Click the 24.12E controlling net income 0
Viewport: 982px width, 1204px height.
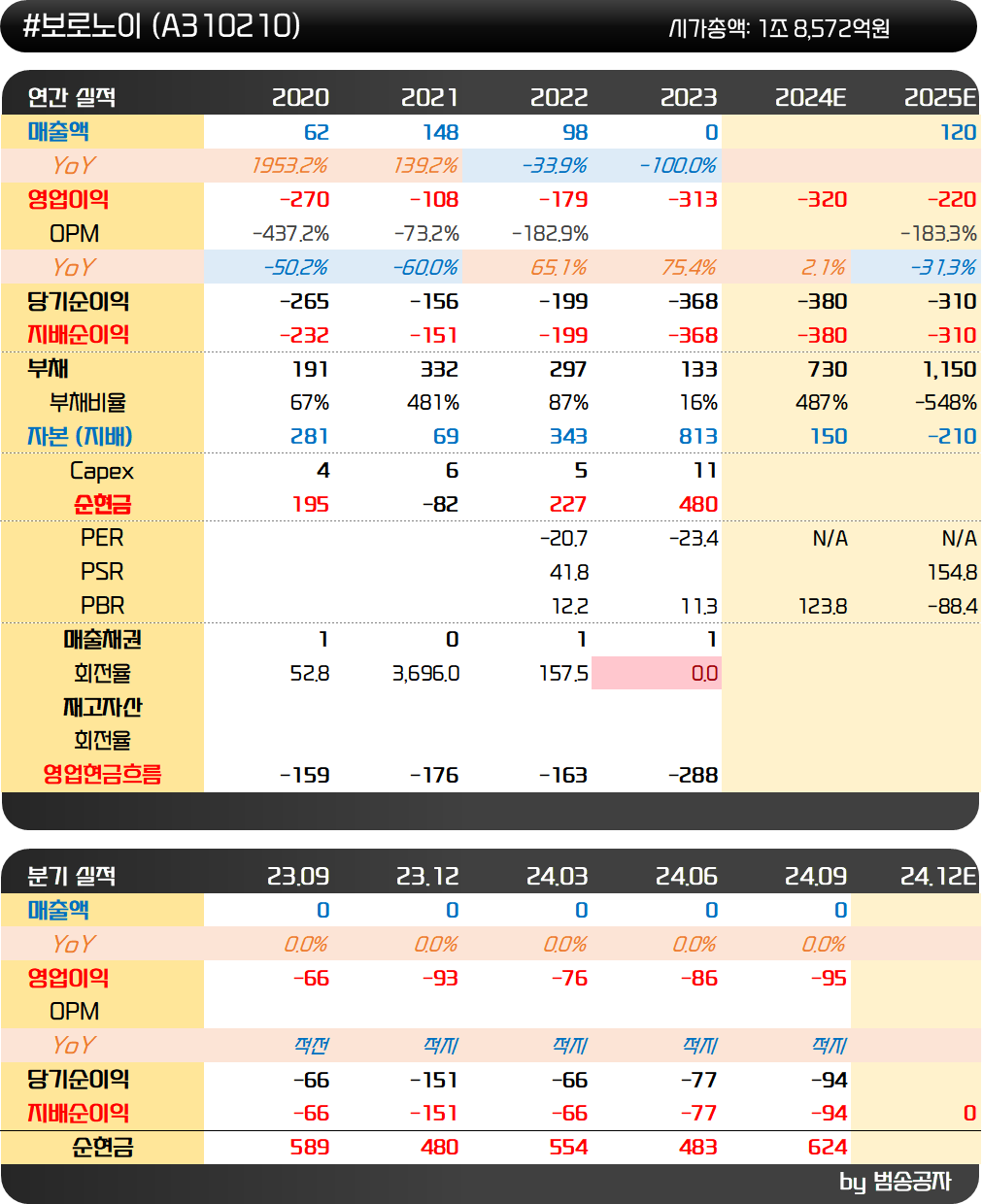[969, 1113]
